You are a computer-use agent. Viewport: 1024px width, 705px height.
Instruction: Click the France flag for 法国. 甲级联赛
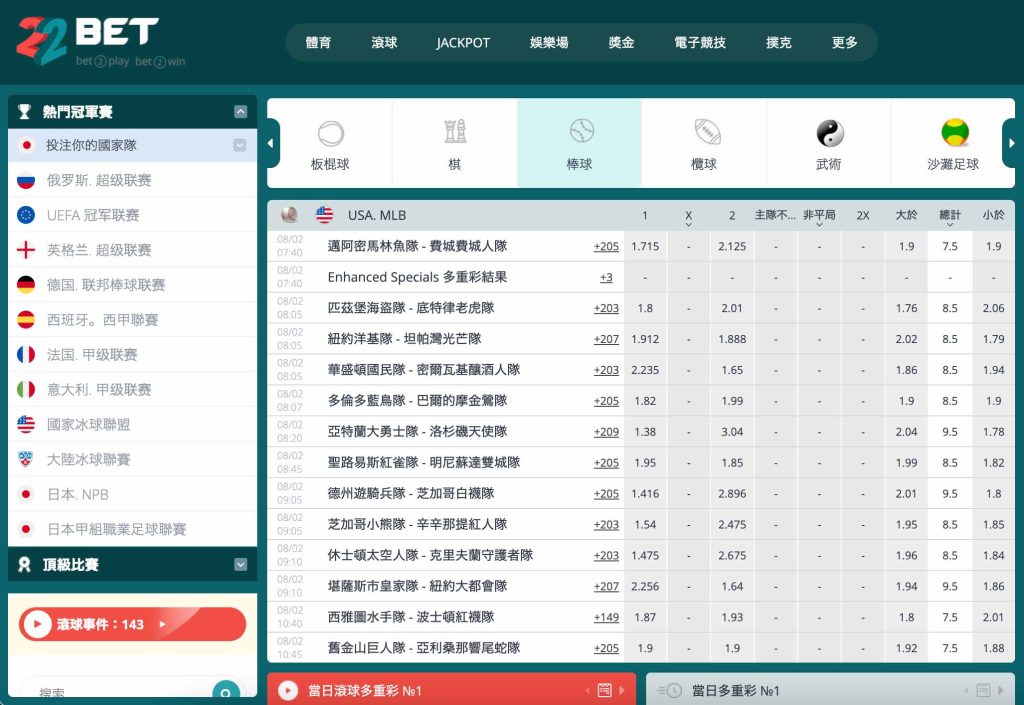click(x=26, y=354)
